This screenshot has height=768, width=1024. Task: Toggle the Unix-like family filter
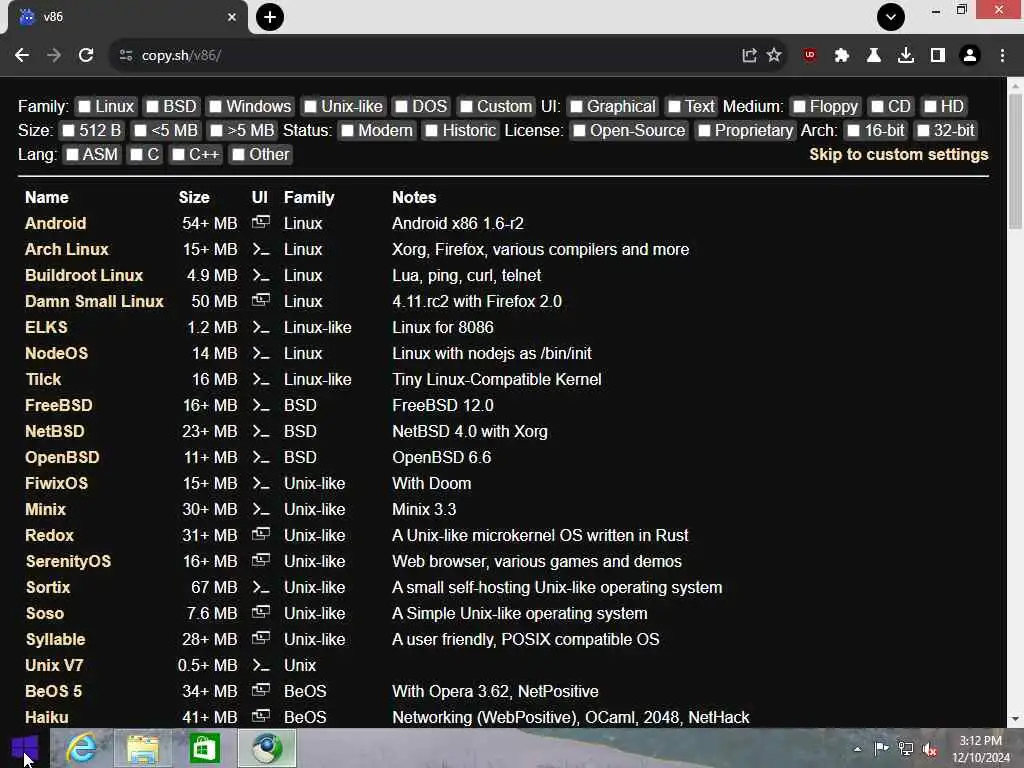click(x=310, y=106)
